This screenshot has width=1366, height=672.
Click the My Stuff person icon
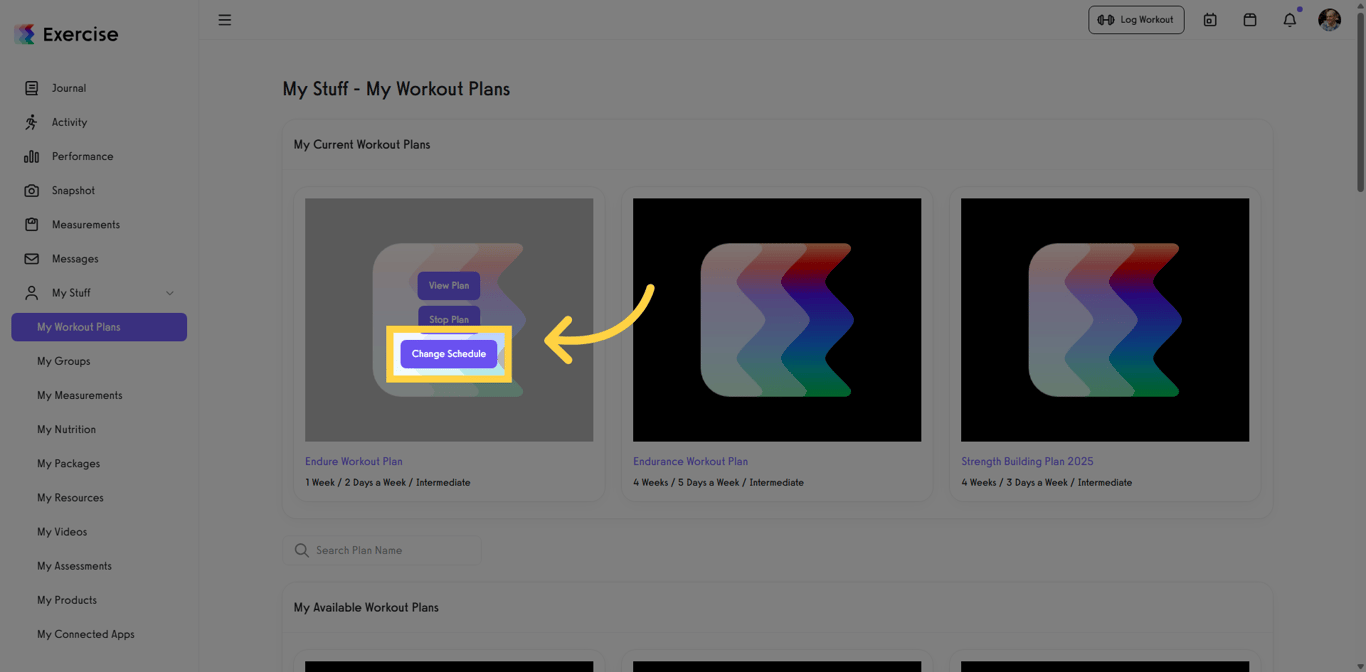31,293
